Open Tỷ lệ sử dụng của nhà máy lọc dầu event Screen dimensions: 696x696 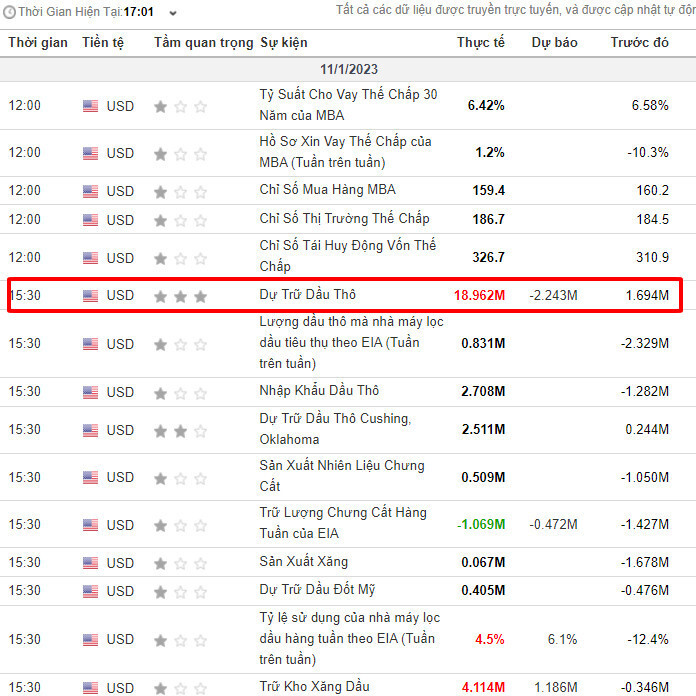click(x=350, y=638)
